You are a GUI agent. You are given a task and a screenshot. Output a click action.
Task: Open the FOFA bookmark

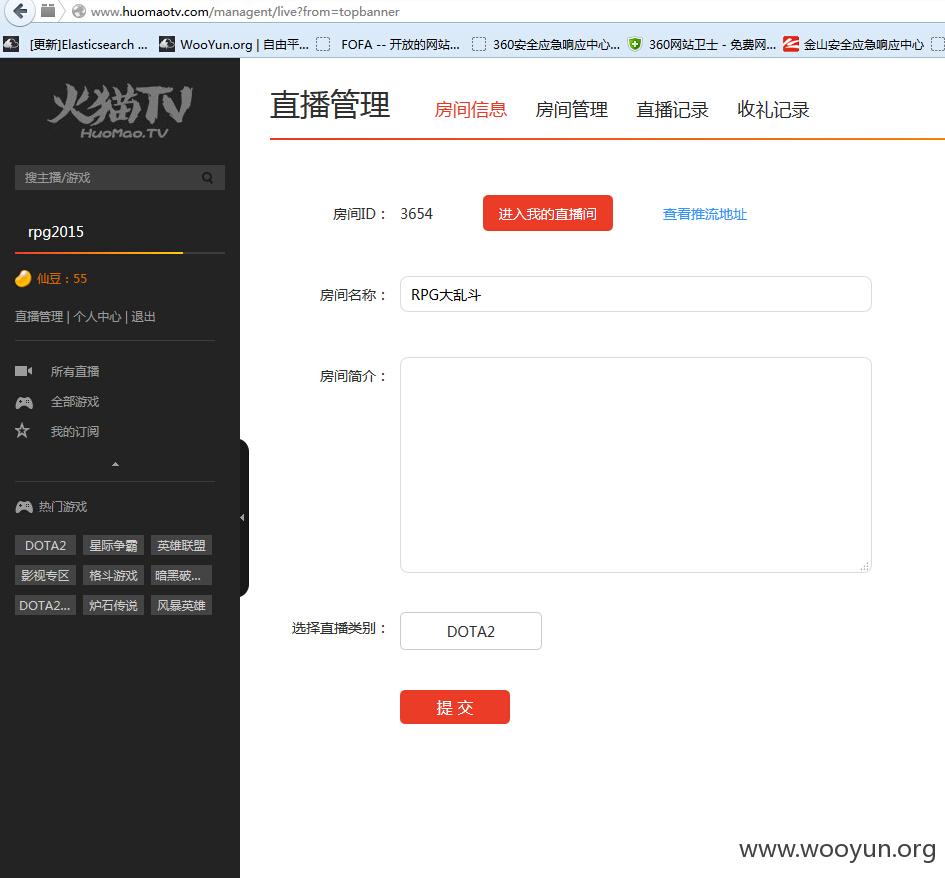click(x=389, y=44)
